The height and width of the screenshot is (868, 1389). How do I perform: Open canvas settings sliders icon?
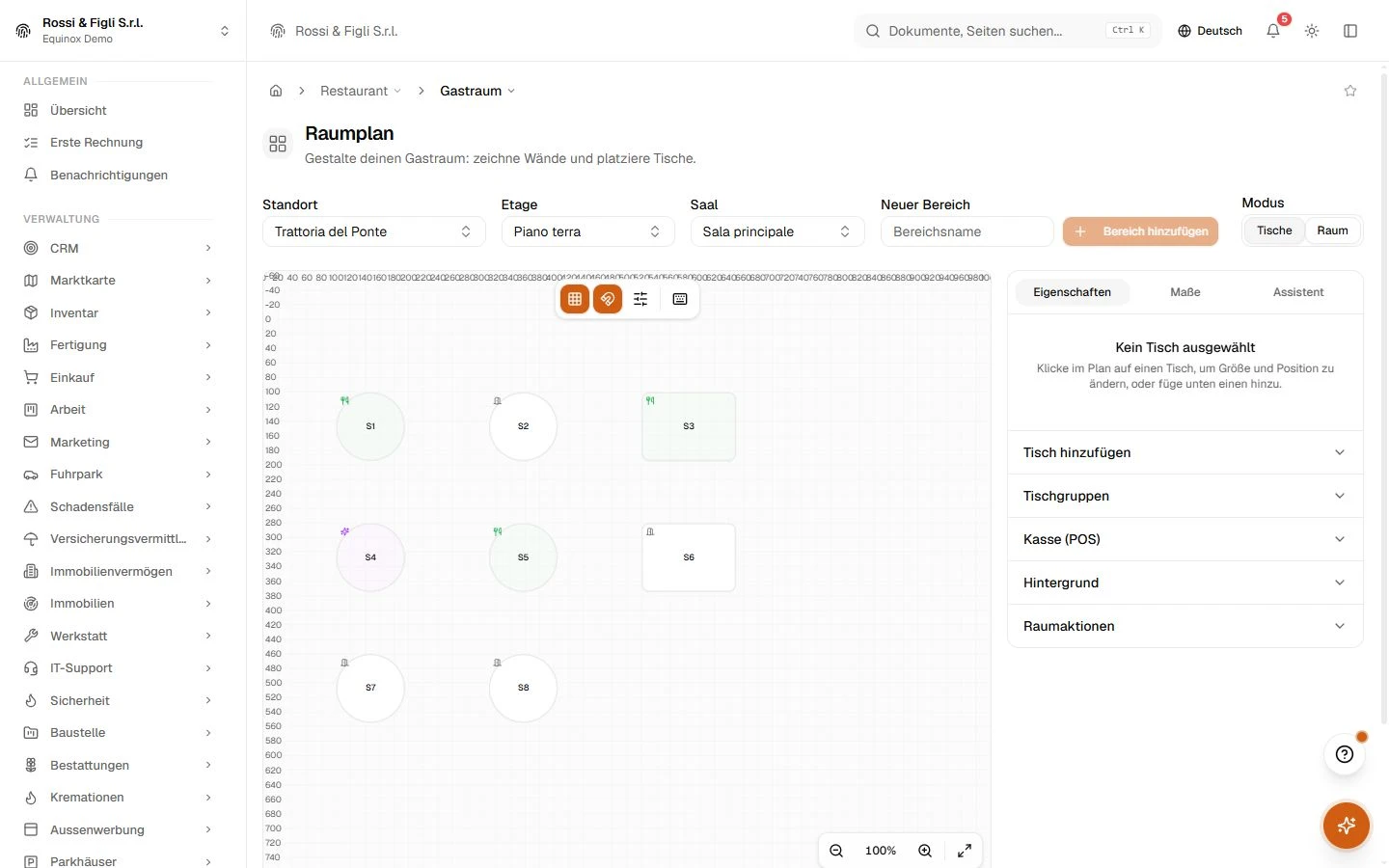(x=640, y=299)
